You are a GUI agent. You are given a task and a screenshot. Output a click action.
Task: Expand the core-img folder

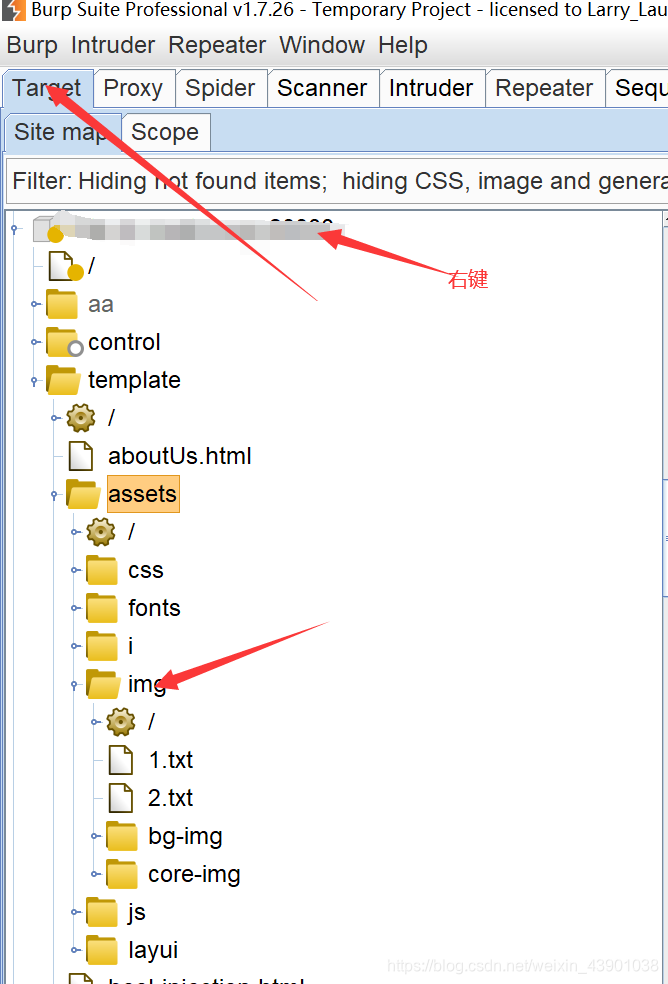point(96,874)
